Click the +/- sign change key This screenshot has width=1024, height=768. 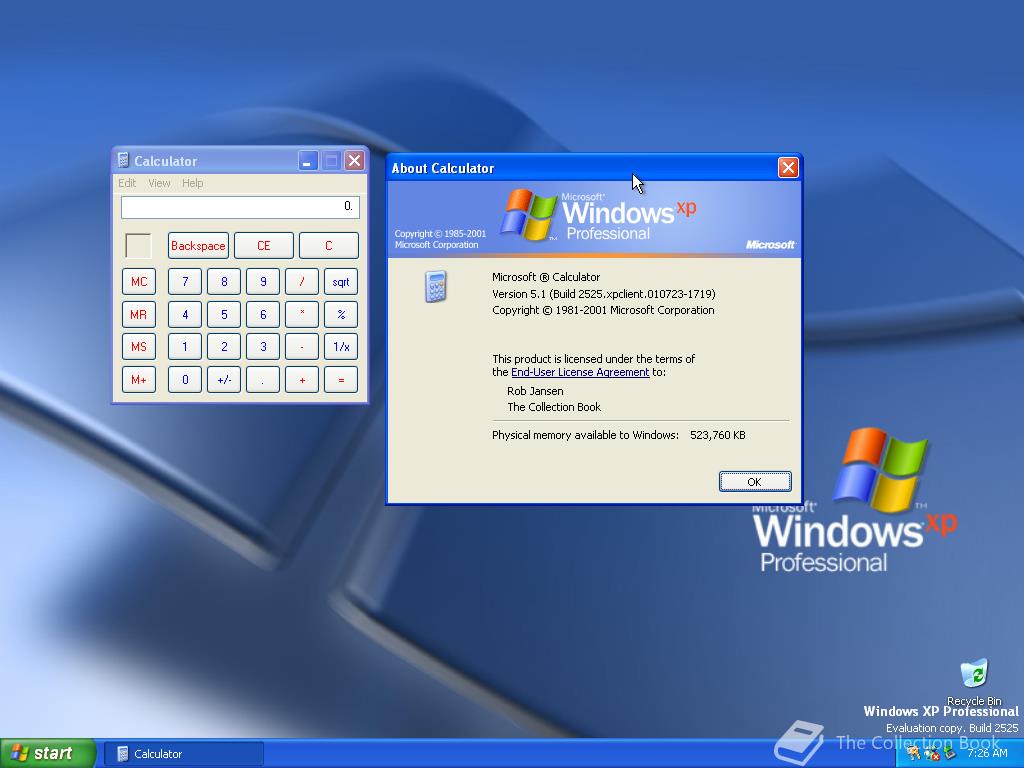224,379
